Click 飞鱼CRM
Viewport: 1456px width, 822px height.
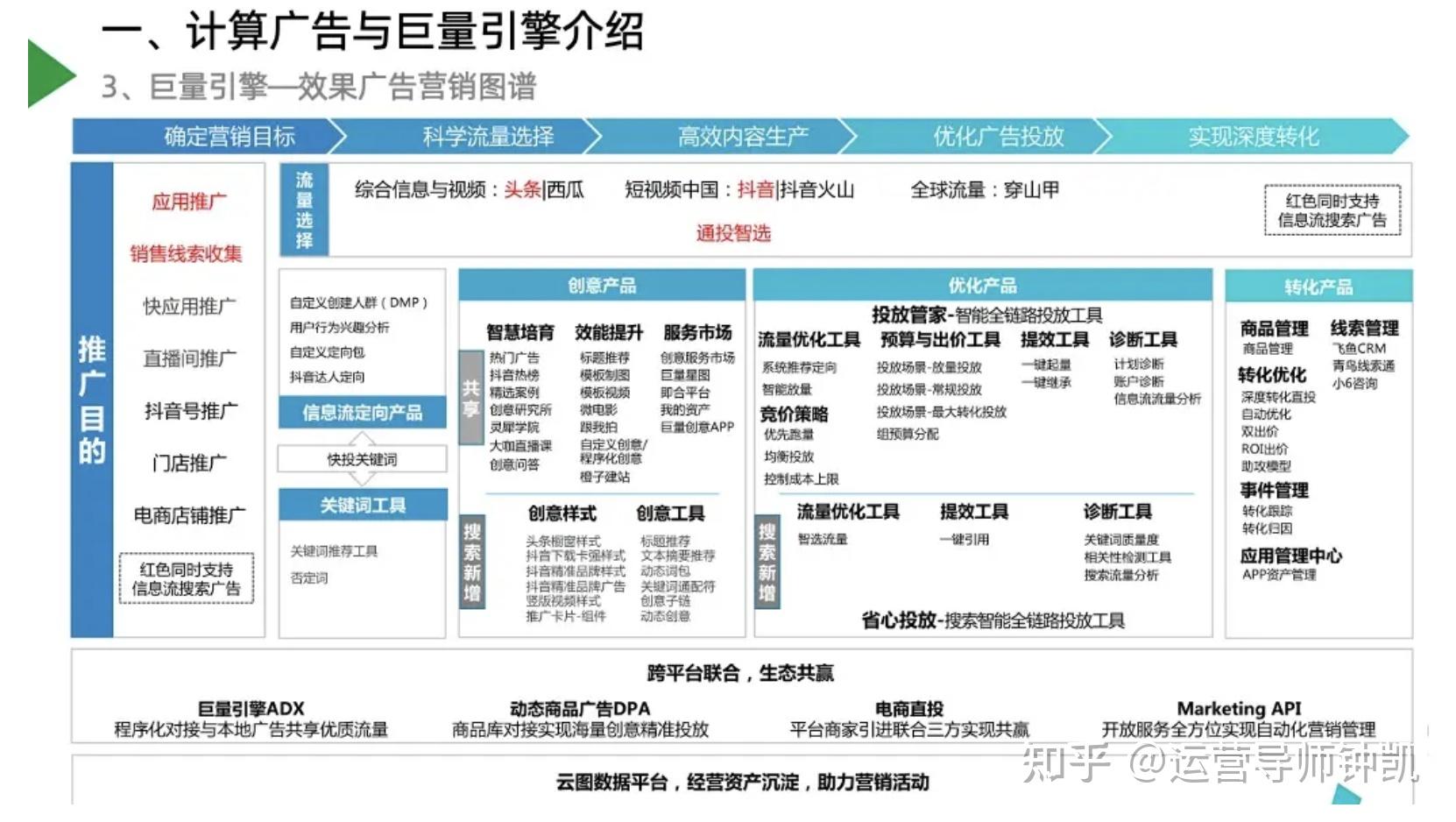(x=1358, y=349)
